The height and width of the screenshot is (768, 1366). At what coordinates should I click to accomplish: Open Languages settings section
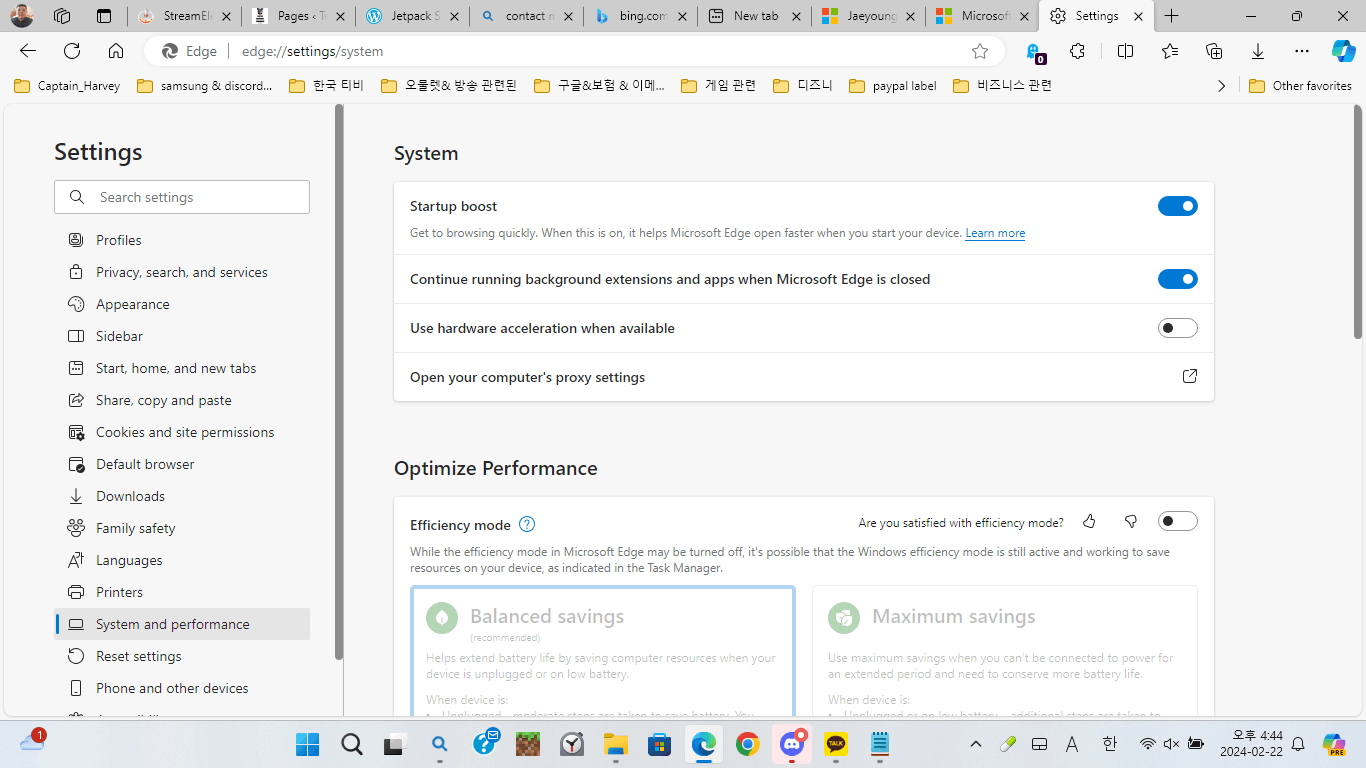pos(182,560)
